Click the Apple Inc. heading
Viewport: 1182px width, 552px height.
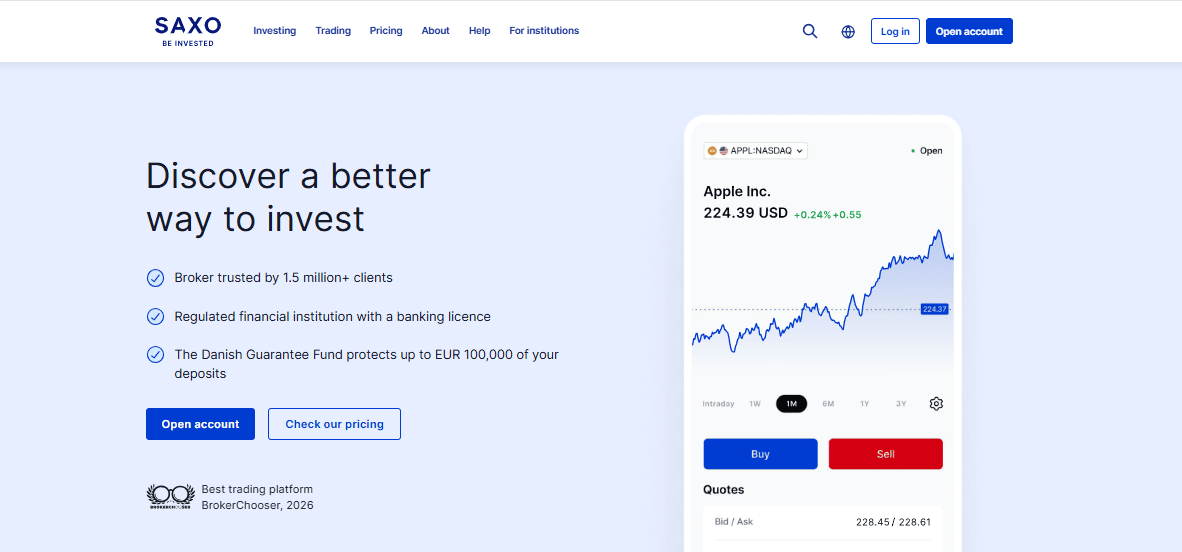(737, 192)
